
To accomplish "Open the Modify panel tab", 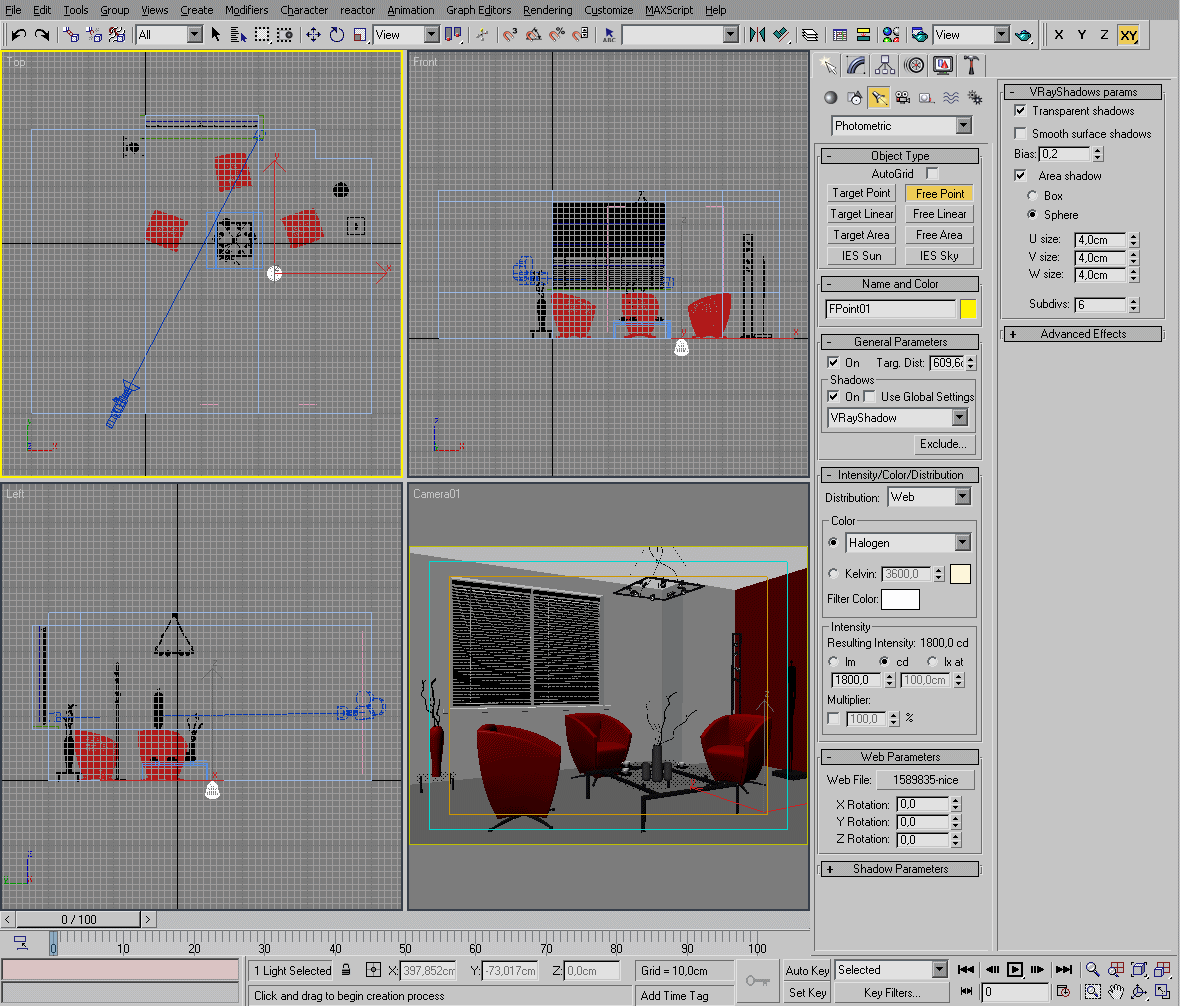I will 856,65.
